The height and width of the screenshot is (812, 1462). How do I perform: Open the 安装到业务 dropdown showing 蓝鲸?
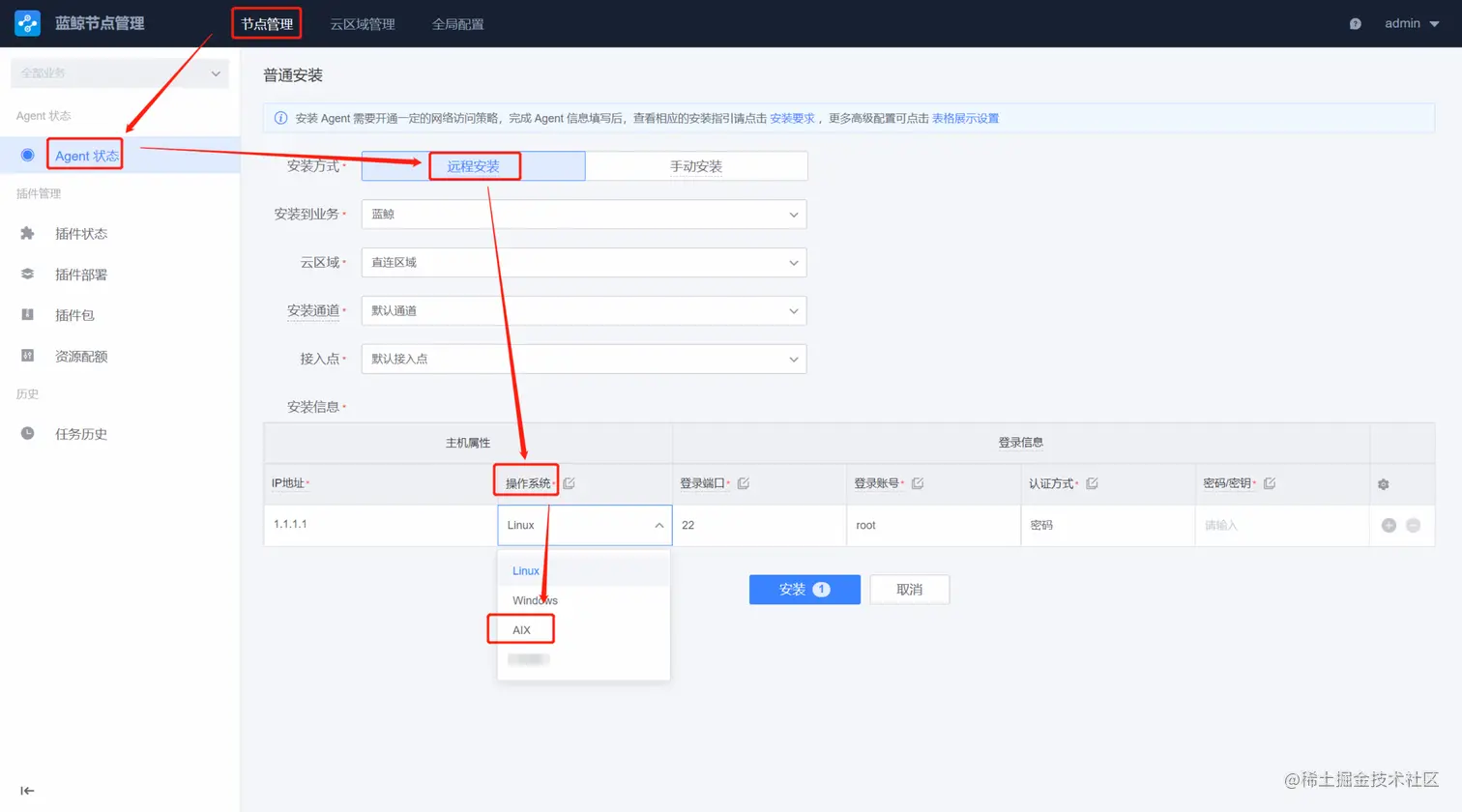pyautogui.click(x=584, y=215)
